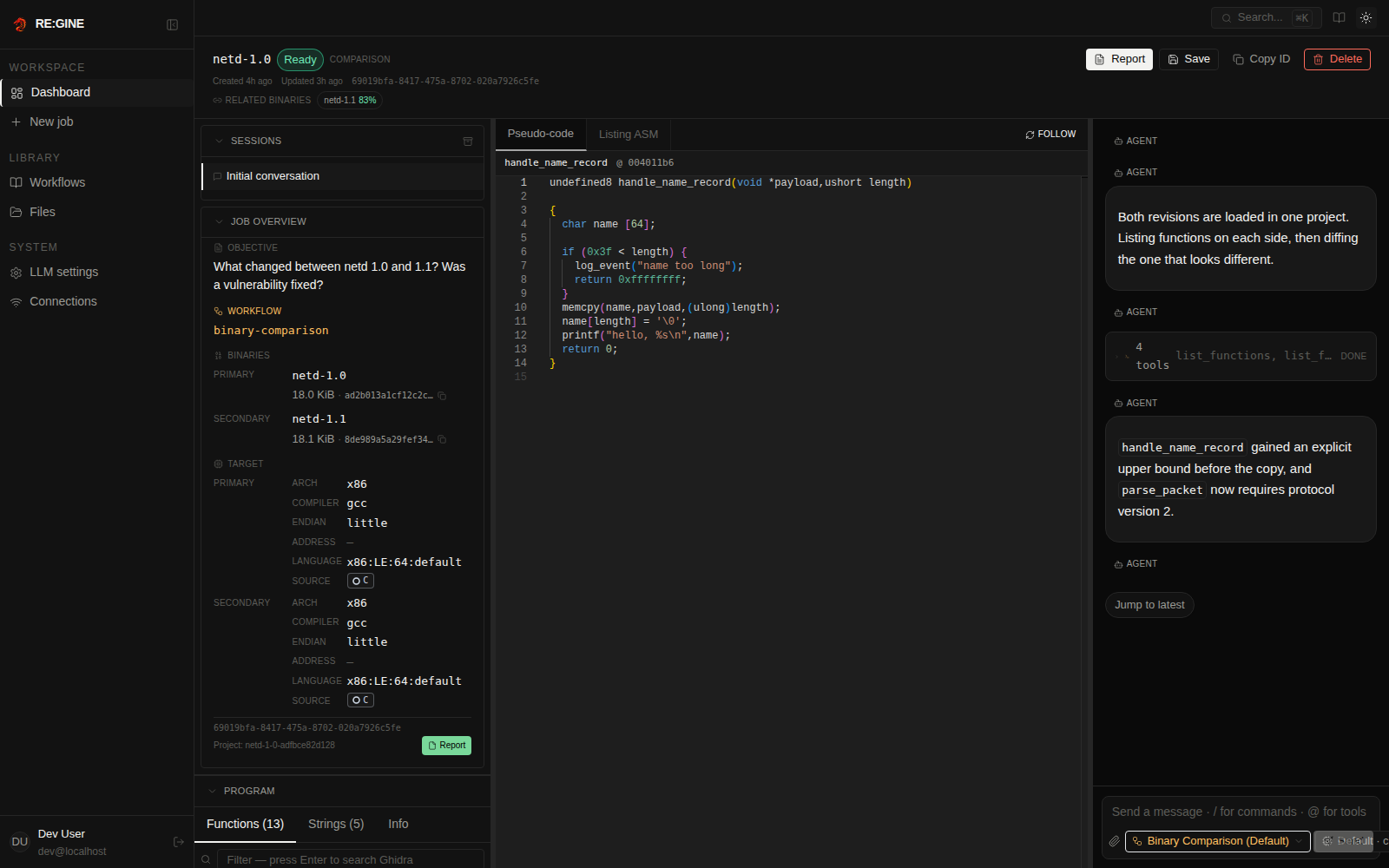Expand the 4 tools list_functions step
The height and width of the screenshot is (868, 1389).
[x=1241, y=356]
